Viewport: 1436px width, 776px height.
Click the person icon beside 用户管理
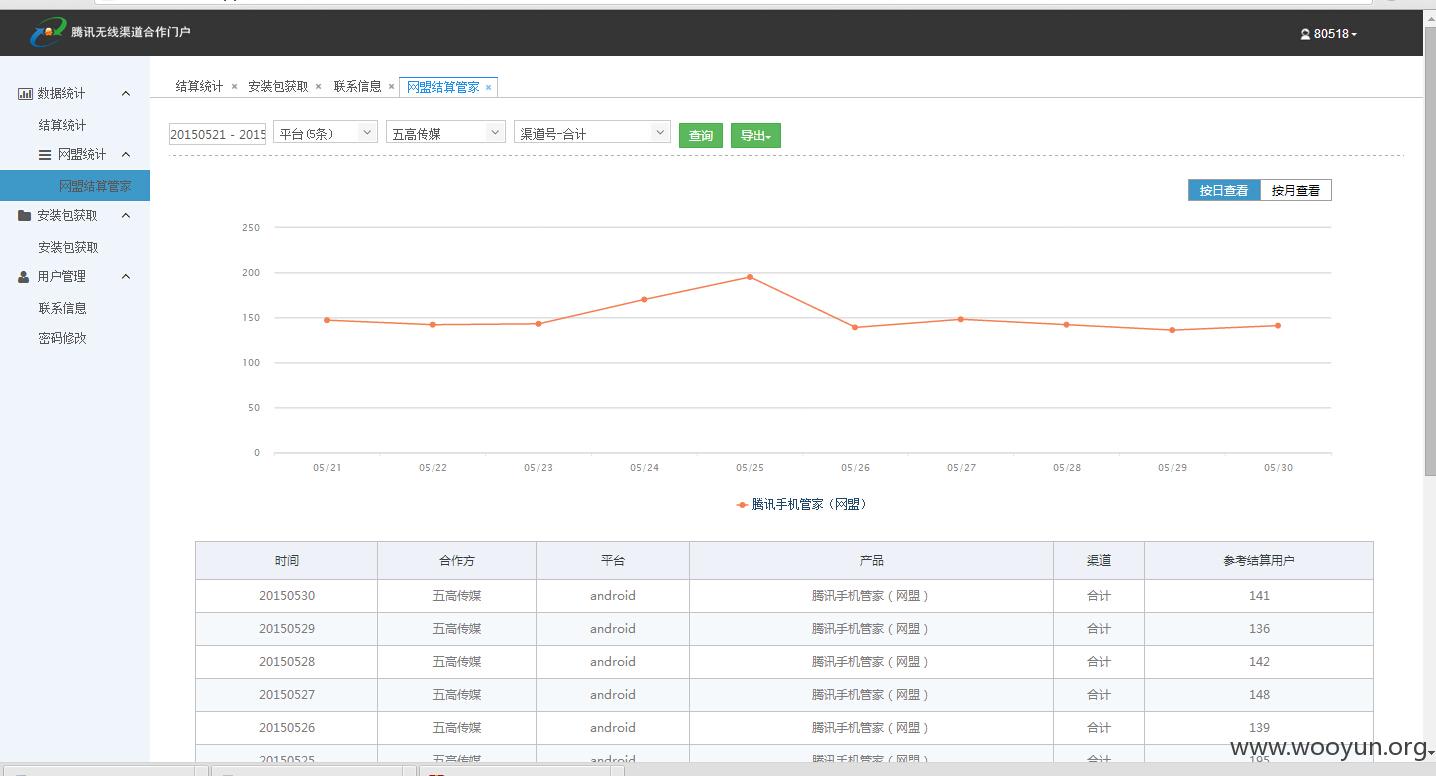[24, 277]
